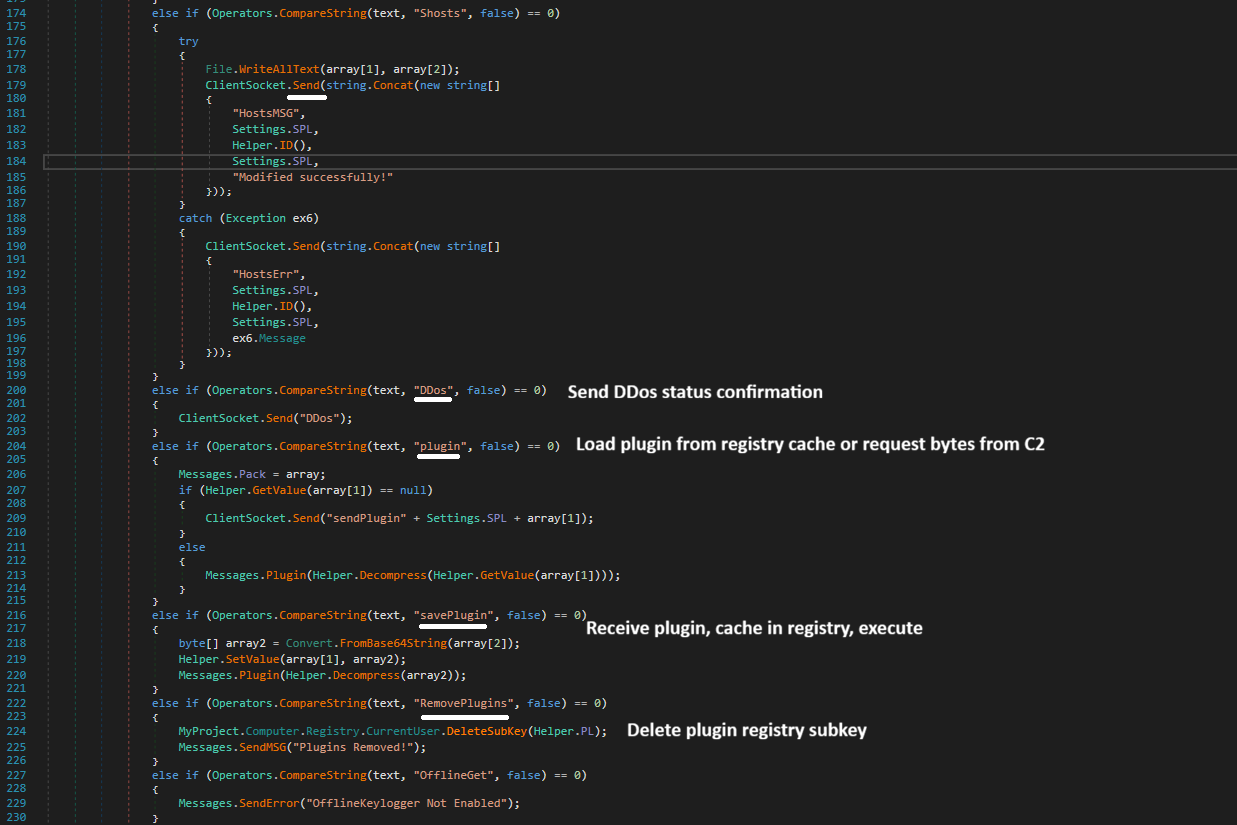
Task: Click the "RemovePlugins" string literal
Action: click(x=463, y=703)
